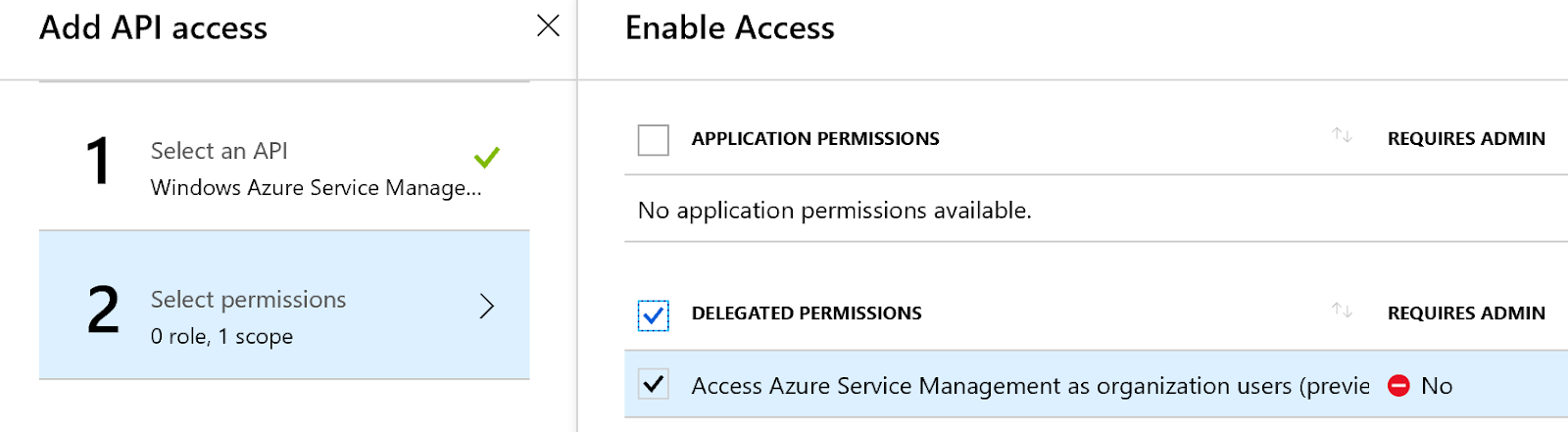The width and height of the screenshot is (1568, 432).
Task: Click the Windows Azure Service Manage... label
Action: (x=316, y=188)
